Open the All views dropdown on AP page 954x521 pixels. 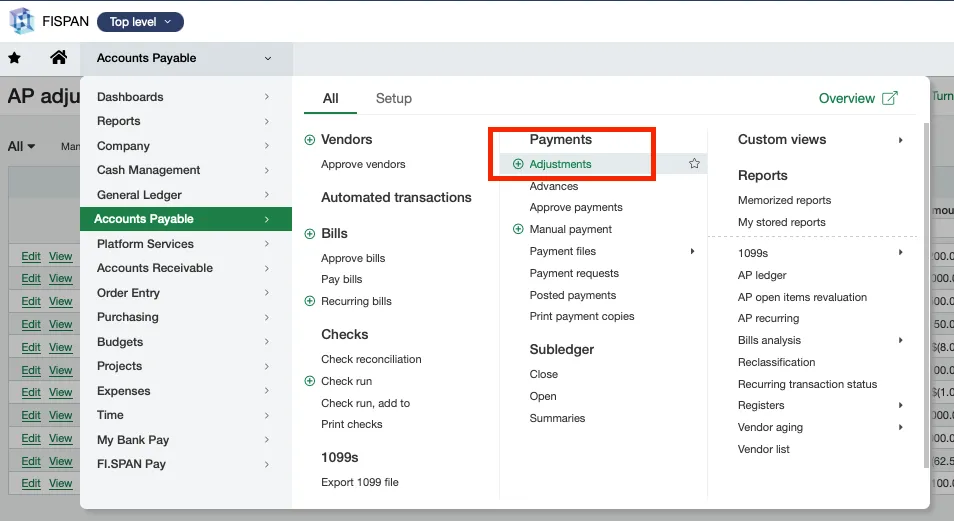[21, 147]
